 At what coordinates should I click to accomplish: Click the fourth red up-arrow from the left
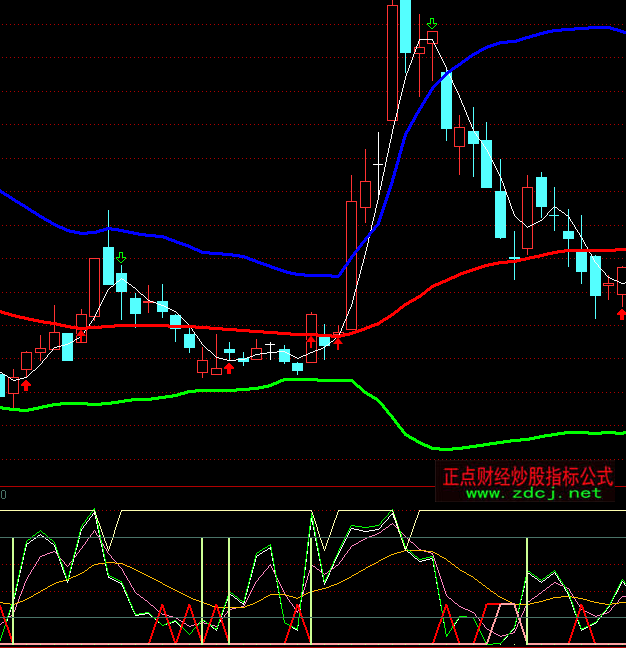[x=338, y=342]
